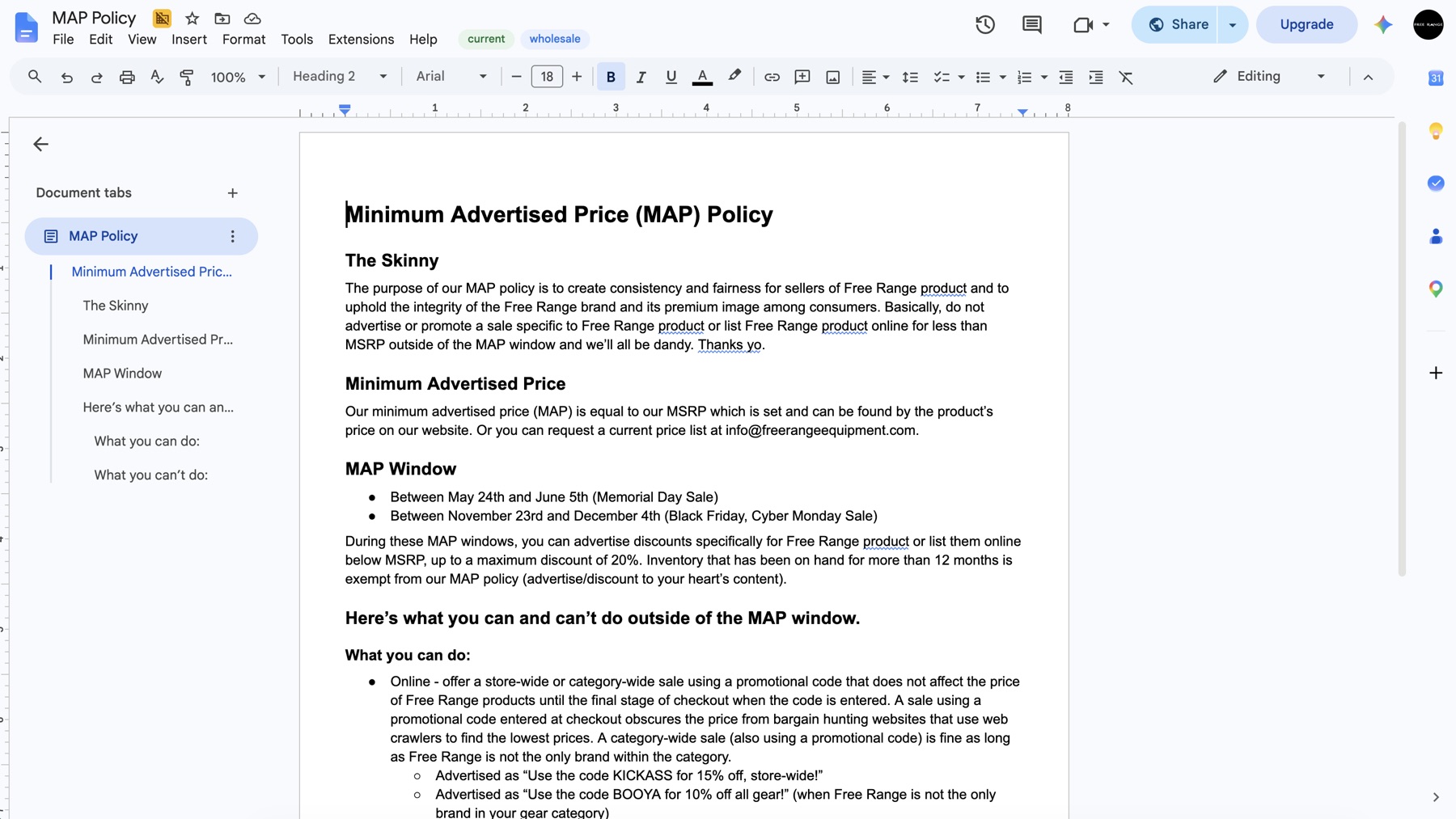Click the Share button

click(1175, 24)
